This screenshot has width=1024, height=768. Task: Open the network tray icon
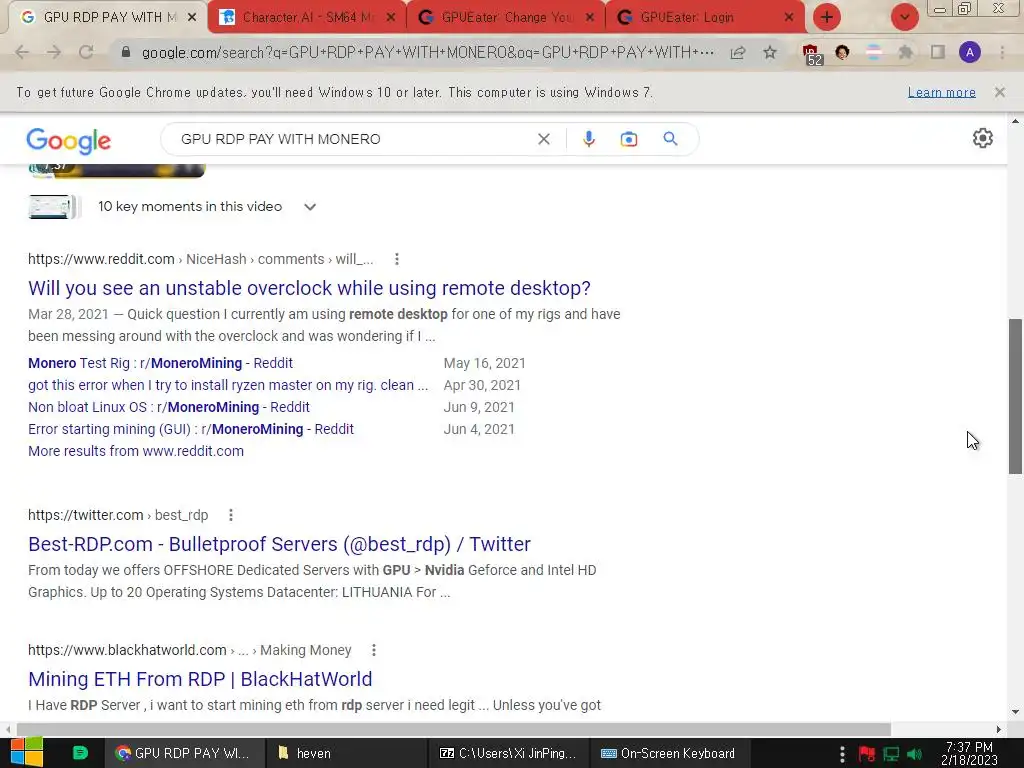pyautogui.click(x=891, y=754)
